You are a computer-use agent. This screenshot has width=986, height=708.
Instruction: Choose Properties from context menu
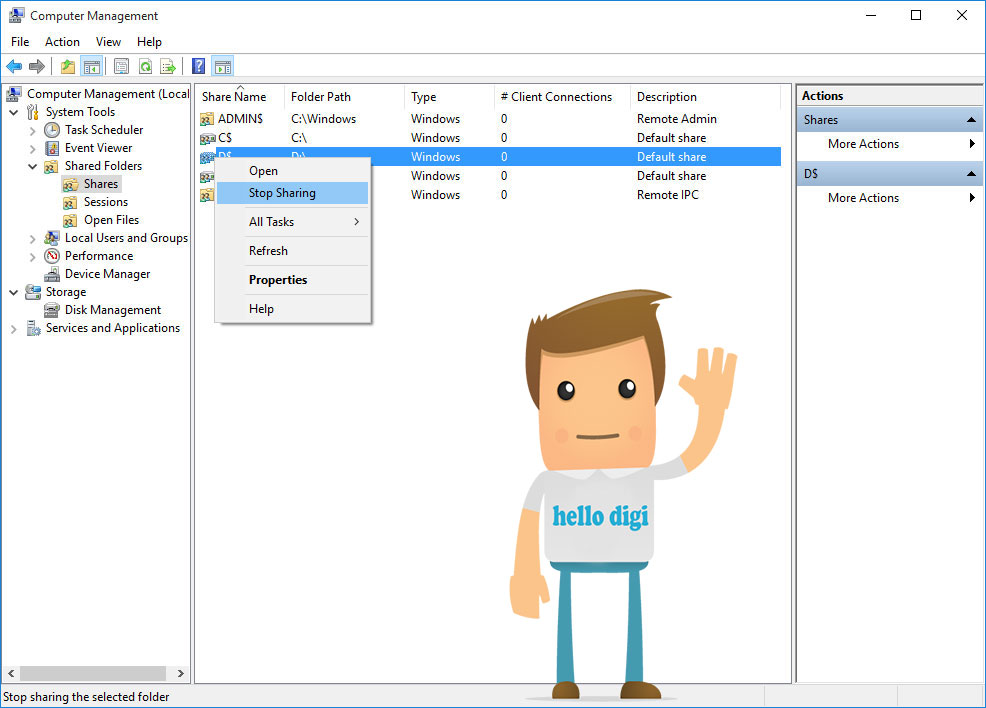click(292, 280)
